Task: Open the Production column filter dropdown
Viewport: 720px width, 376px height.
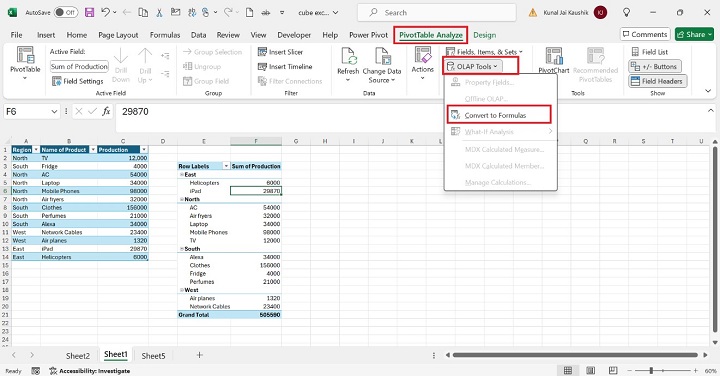Action: pos(144,150)
